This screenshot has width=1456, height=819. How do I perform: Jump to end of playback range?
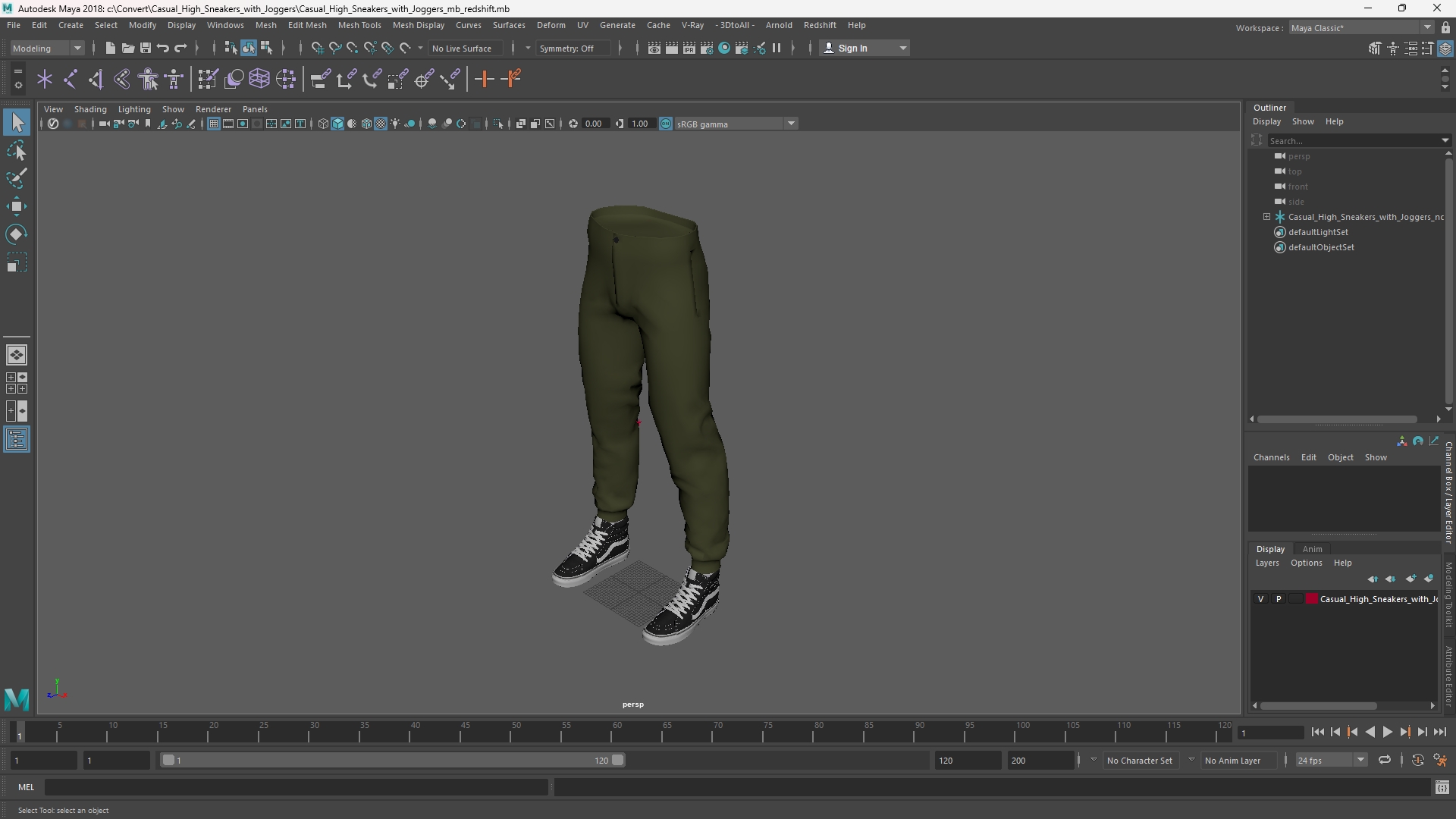1439,732
